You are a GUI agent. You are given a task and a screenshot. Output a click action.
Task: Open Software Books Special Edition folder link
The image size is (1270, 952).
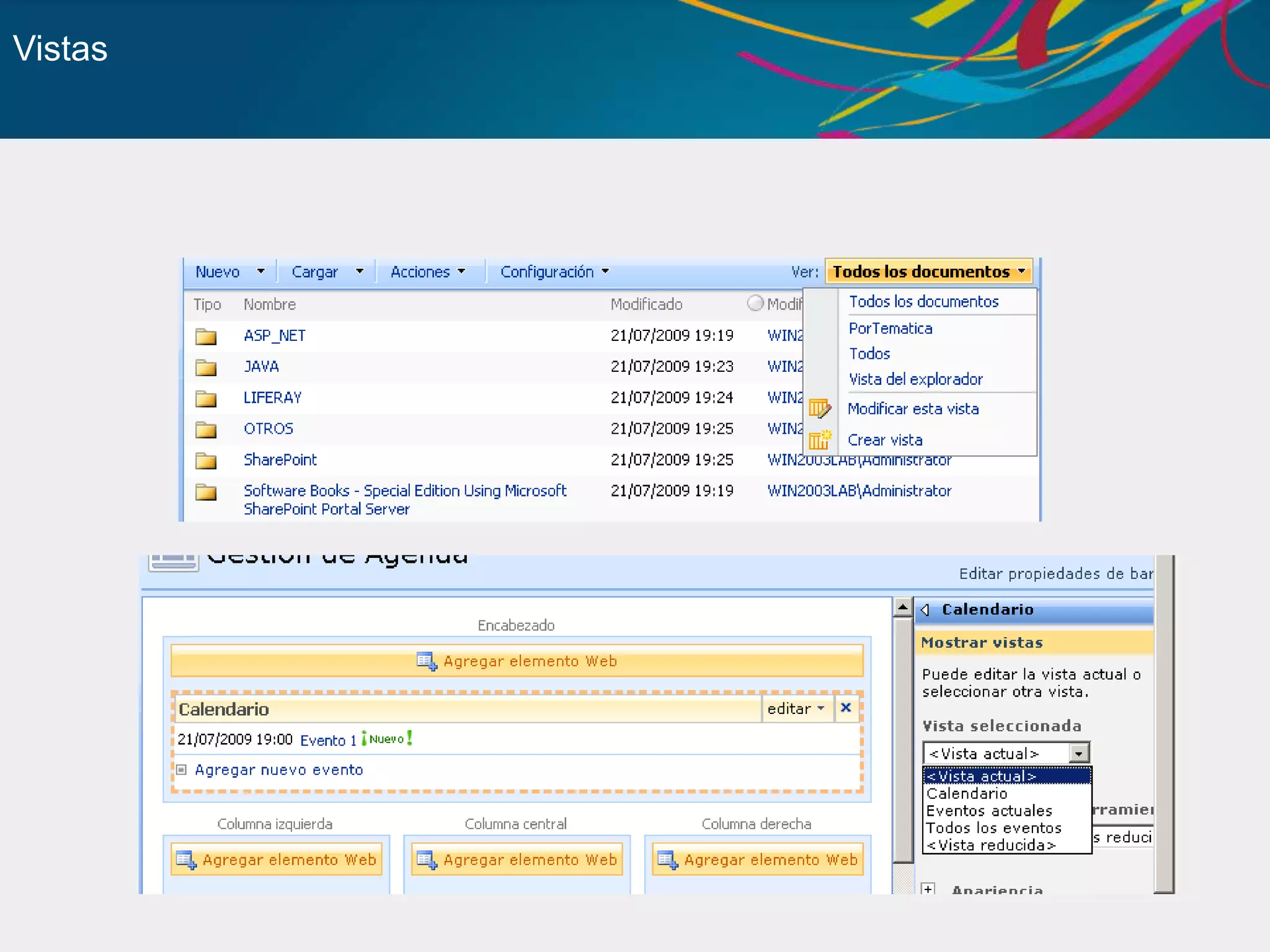(405, 500)
